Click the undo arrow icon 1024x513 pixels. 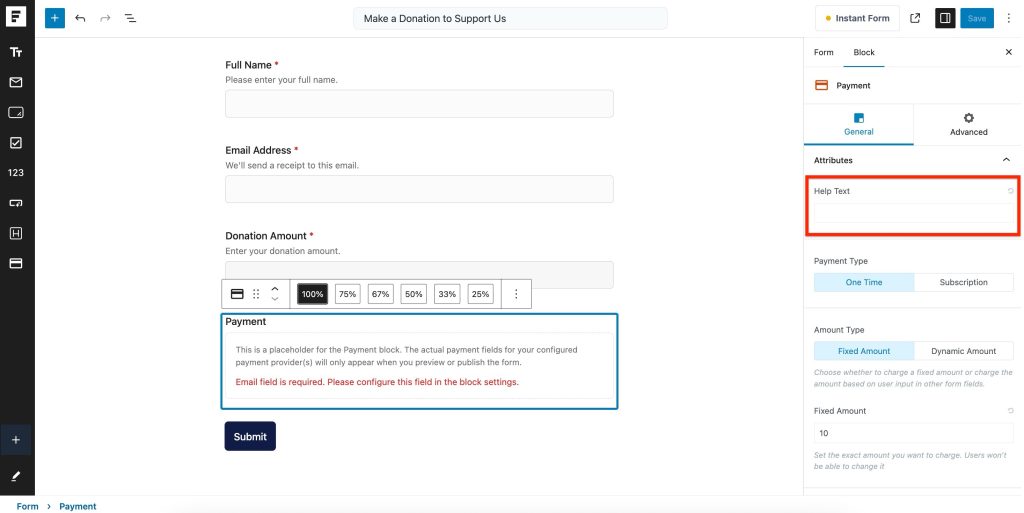pos(81,18)
